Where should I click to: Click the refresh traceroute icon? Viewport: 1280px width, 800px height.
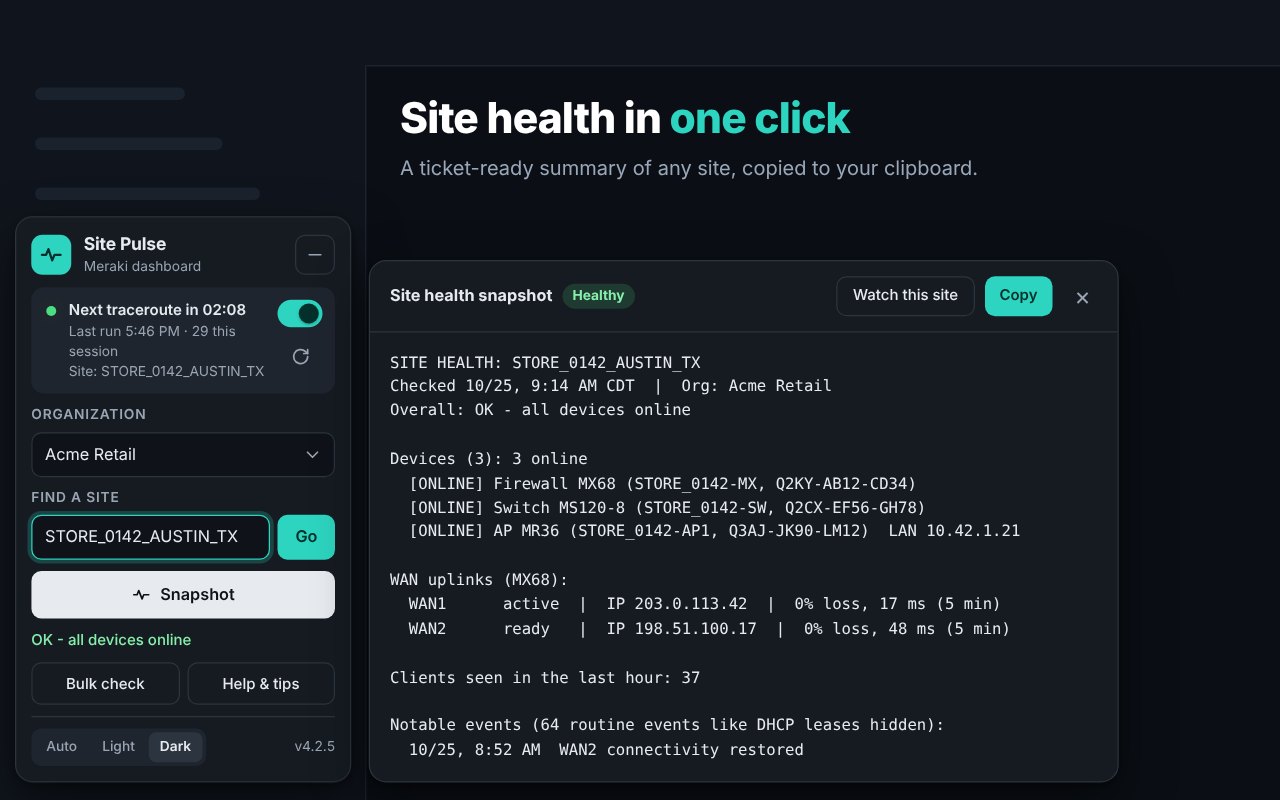pos(300,356)
